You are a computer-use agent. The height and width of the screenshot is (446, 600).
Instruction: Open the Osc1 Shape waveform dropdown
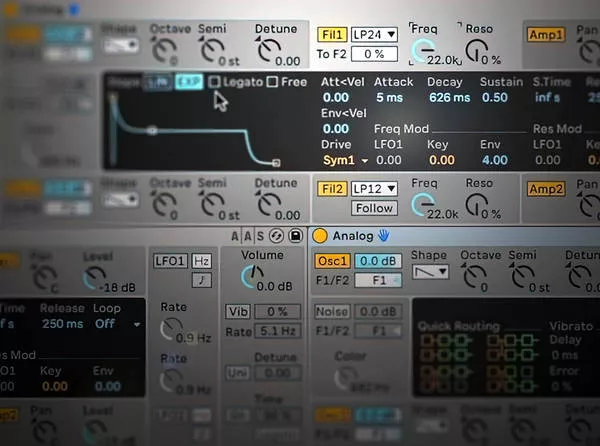pos(430,272)
